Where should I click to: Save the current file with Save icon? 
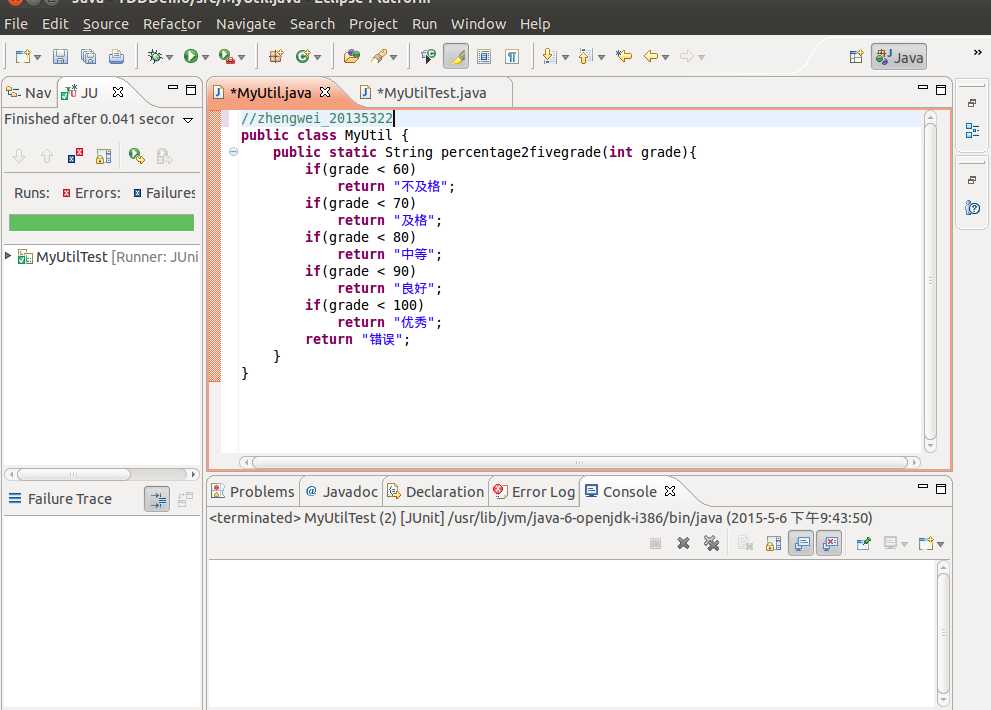click(x=60, y=57)
